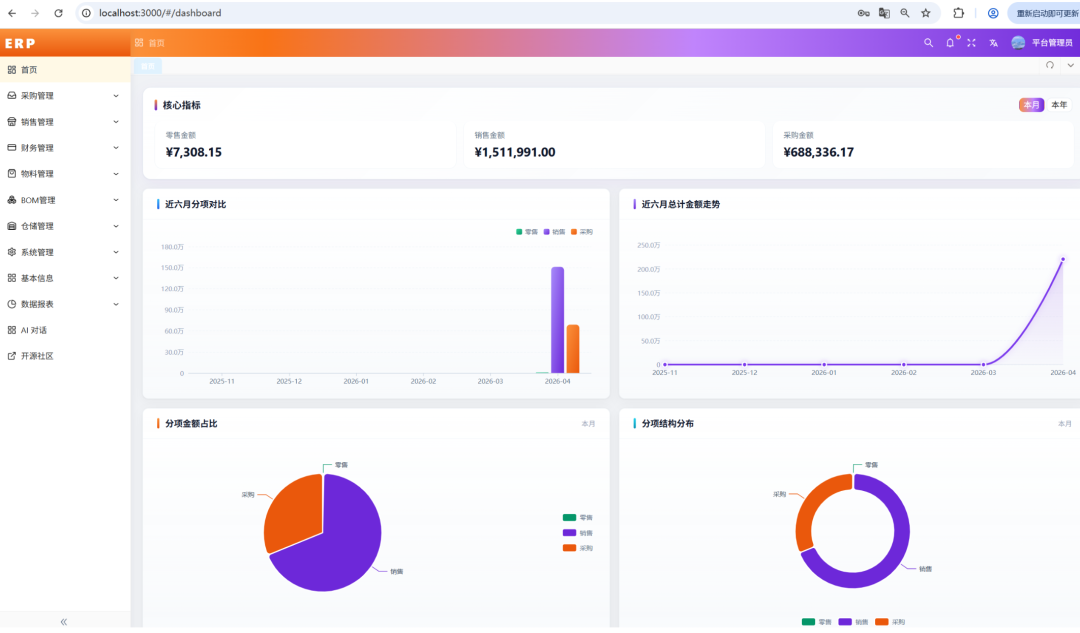Click the 财务管理 card icon
Viewport: 1080px width, 633px height.
(12, 147)
